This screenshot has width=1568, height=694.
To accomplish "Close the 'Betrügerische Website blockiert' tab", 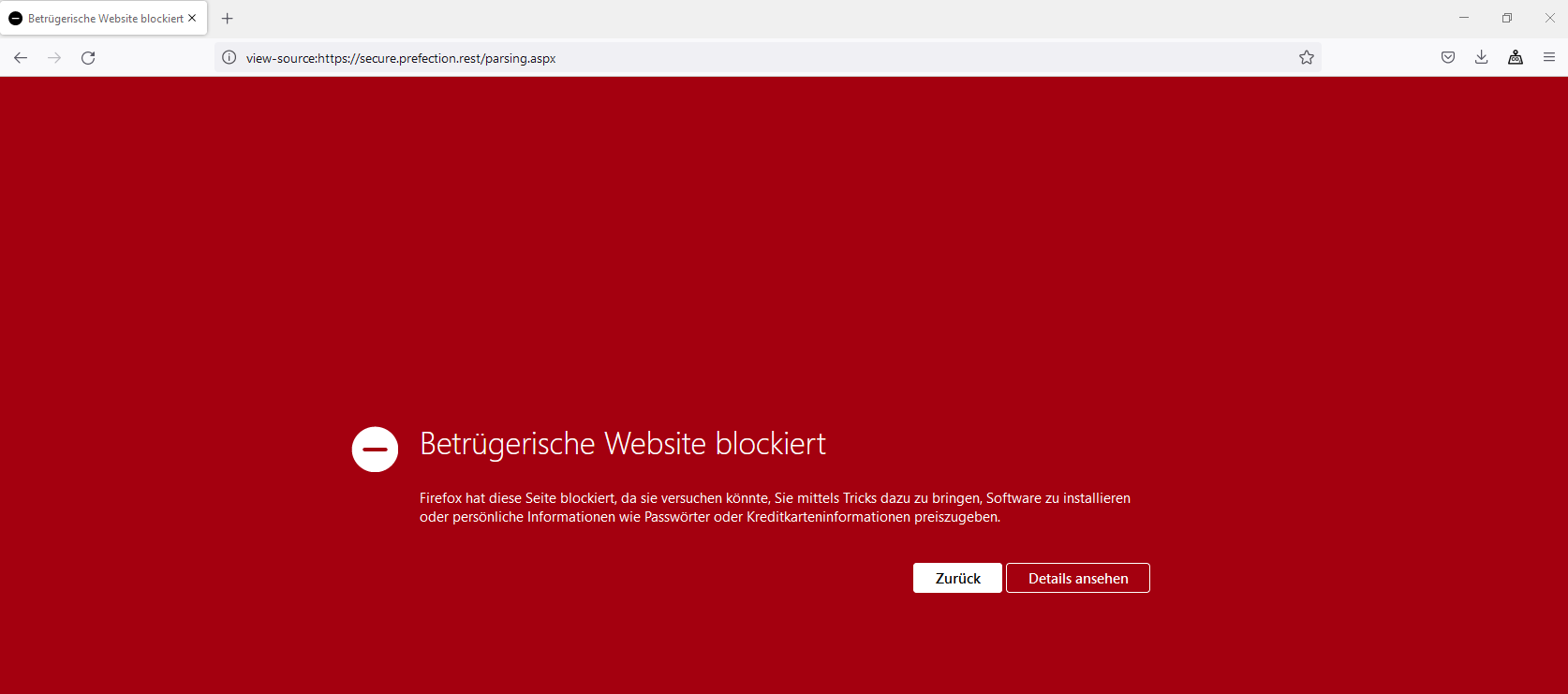I will pos(192,18).
